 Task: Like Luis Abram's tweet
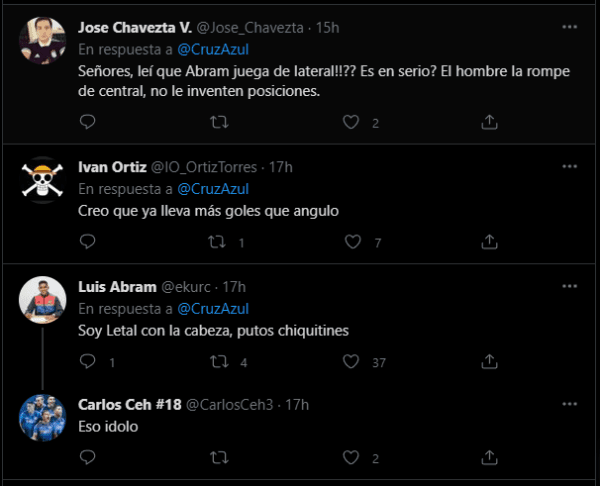[351, 361]
